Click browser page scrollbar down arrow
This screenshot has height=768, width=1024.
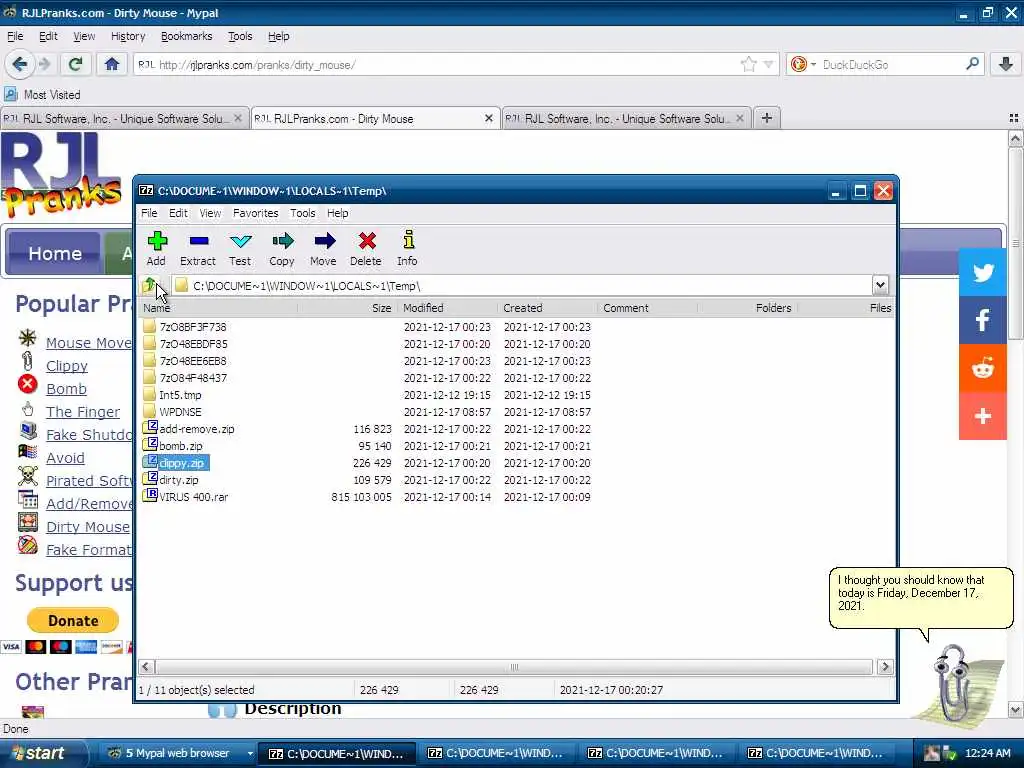(x=1015, y=710)
